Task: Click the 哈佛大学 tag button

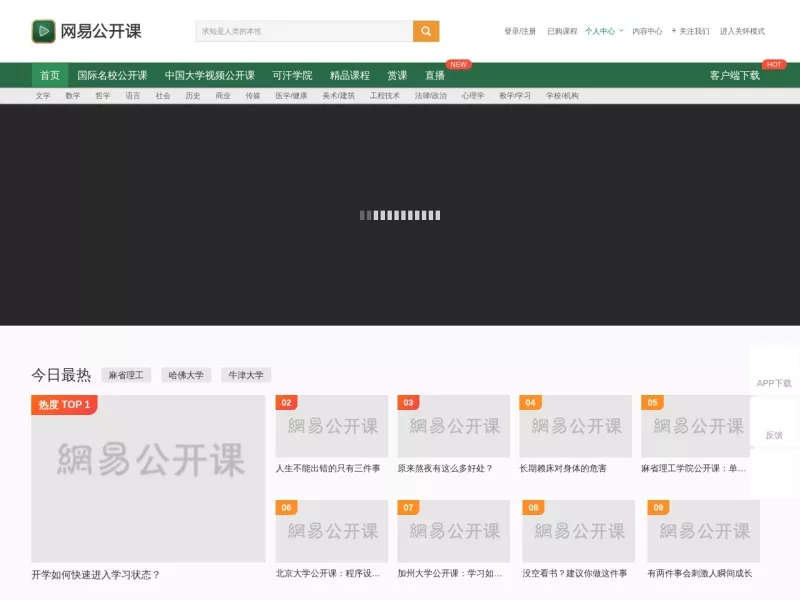Action: [x=186, y=376]
